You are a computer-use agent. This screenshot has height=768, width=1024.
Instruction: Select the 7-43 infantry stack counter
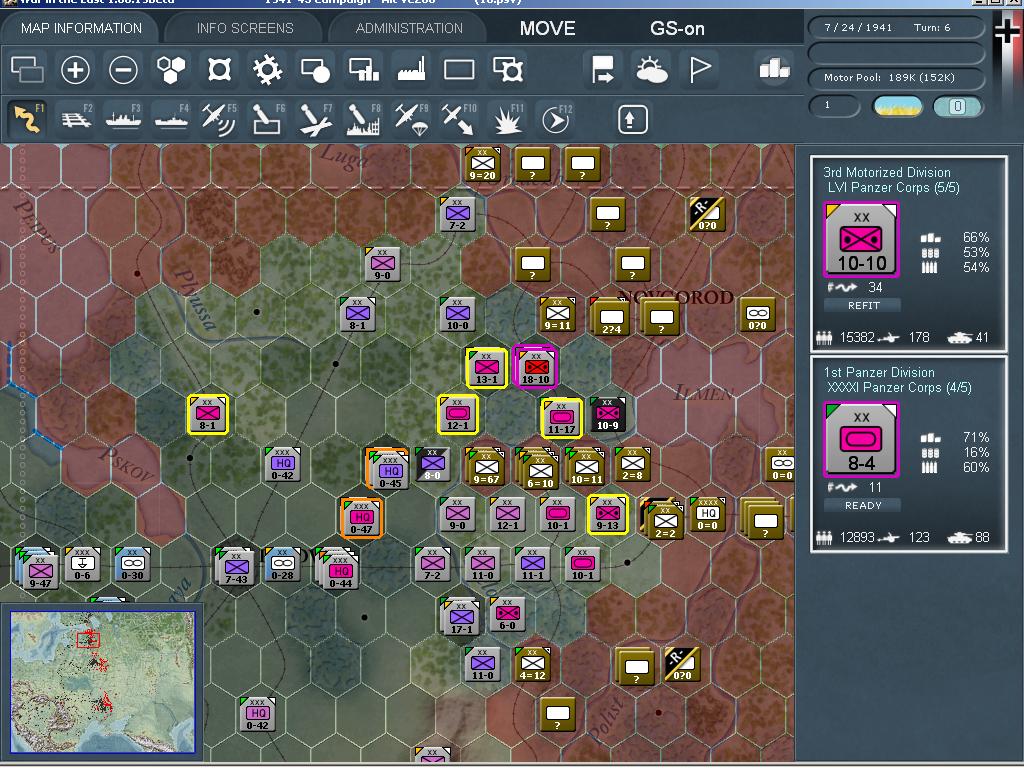tap(236, 567)
